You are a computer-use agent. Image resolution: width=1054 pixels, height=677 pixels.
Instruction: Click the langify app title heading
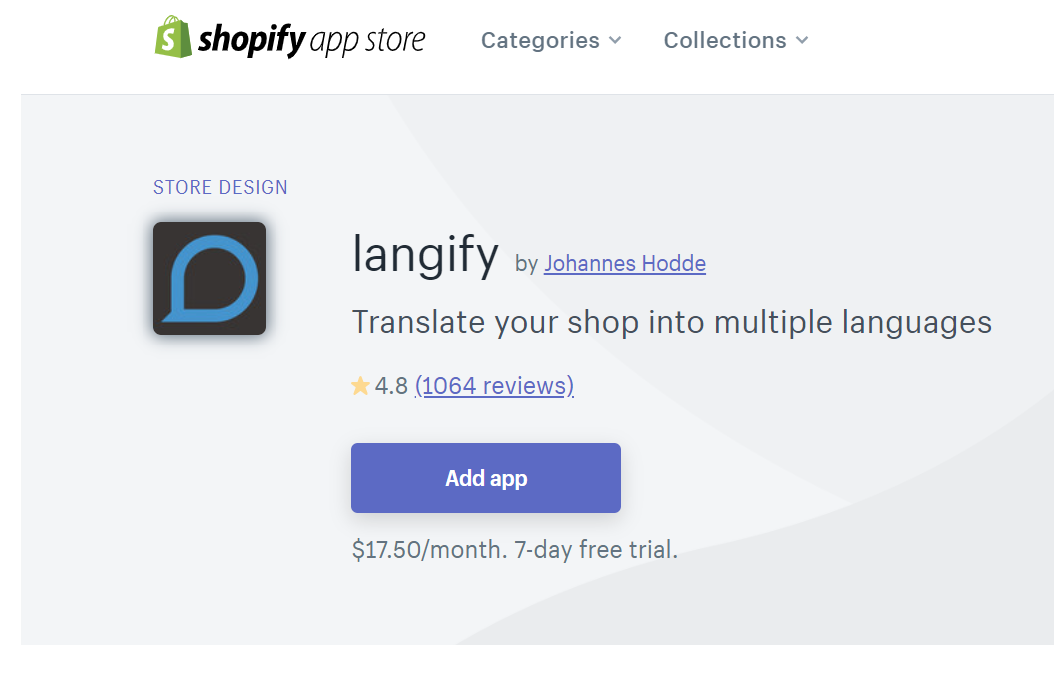click(425, 255)
